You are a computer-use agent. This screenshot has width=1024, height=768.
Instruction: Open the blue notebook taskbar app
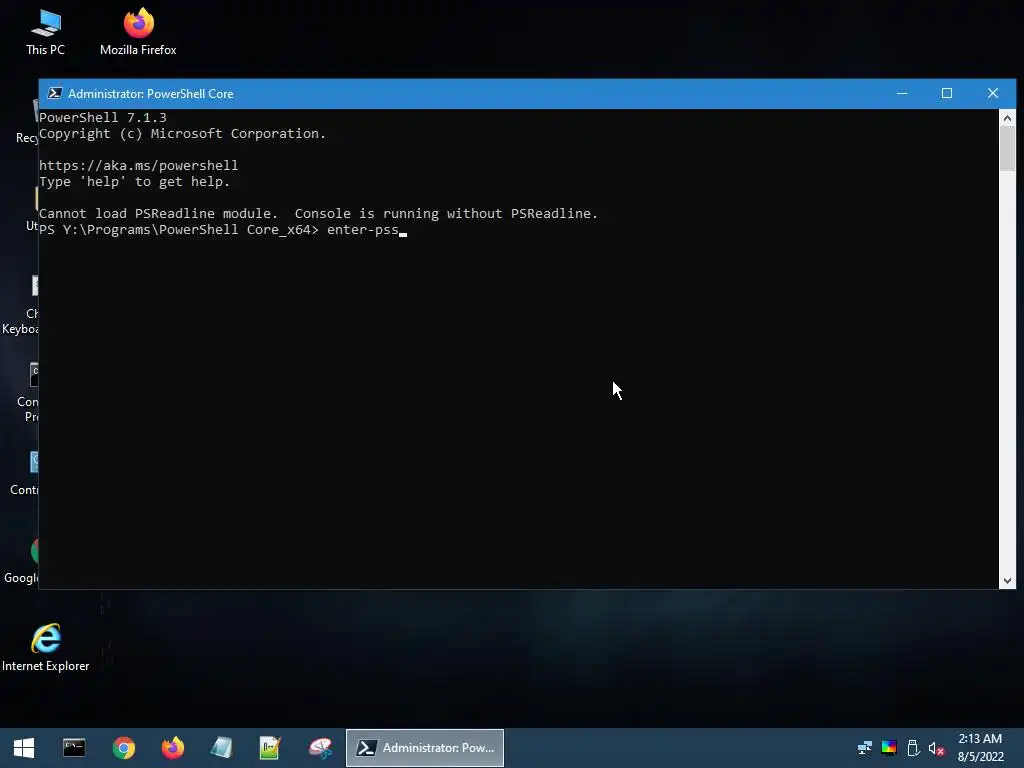click(x=221, y=748)
